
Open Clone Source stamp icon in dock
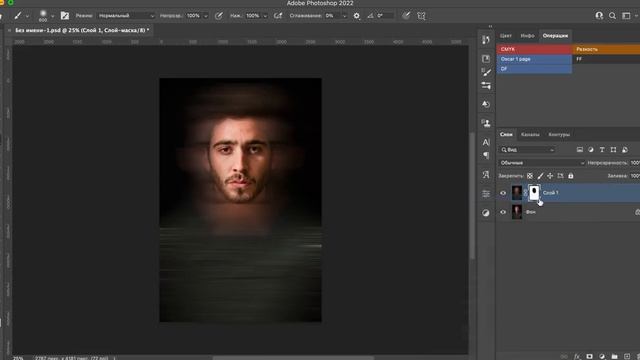(x=486, y=123)
